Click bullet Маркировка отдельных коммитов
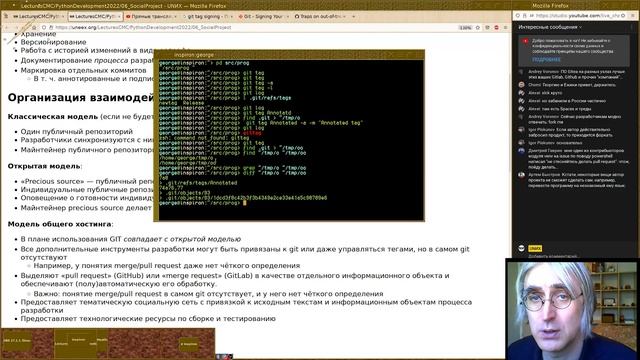The image size is (640, 360). click(x=83, y=70)
